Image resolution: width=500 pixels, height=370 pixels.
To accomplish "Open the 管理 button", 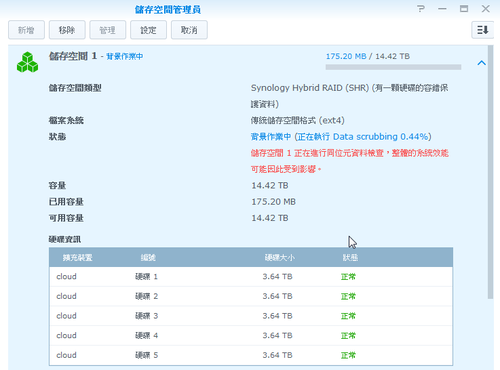I will click(x=108, y=30).
